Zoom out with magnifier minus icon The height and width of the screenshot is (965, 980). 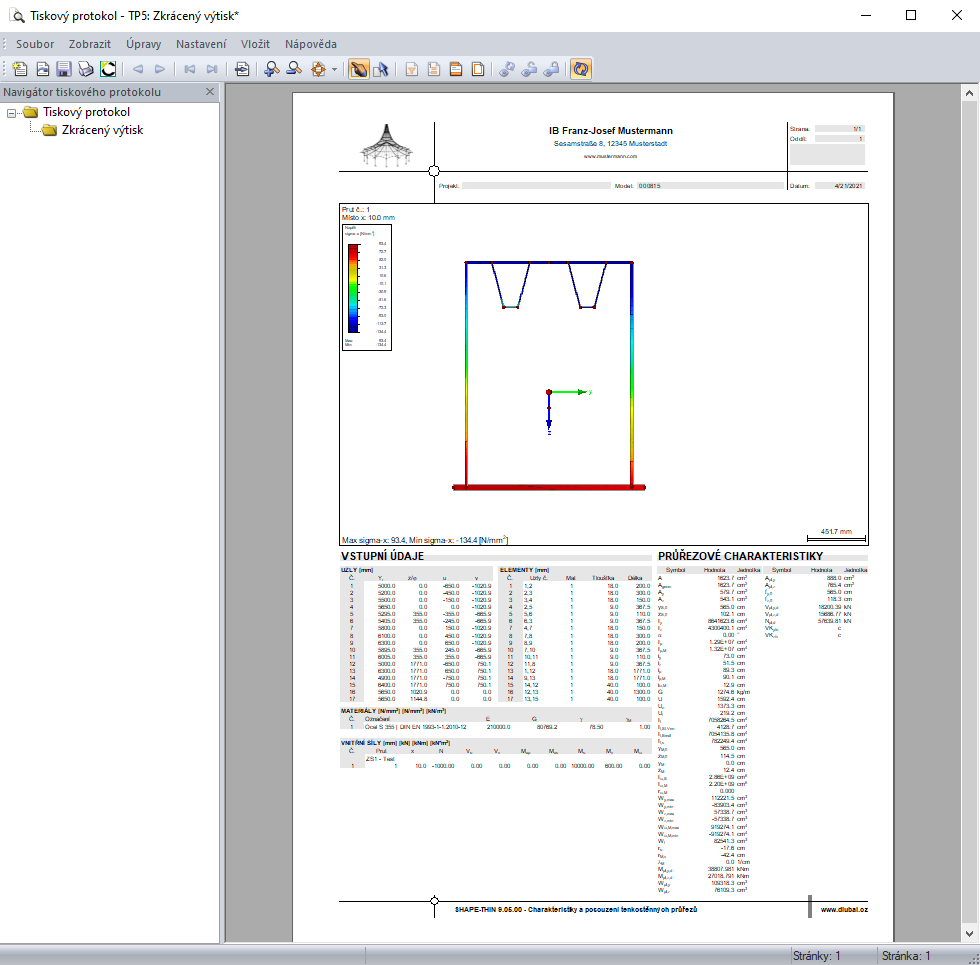(294, 69)
